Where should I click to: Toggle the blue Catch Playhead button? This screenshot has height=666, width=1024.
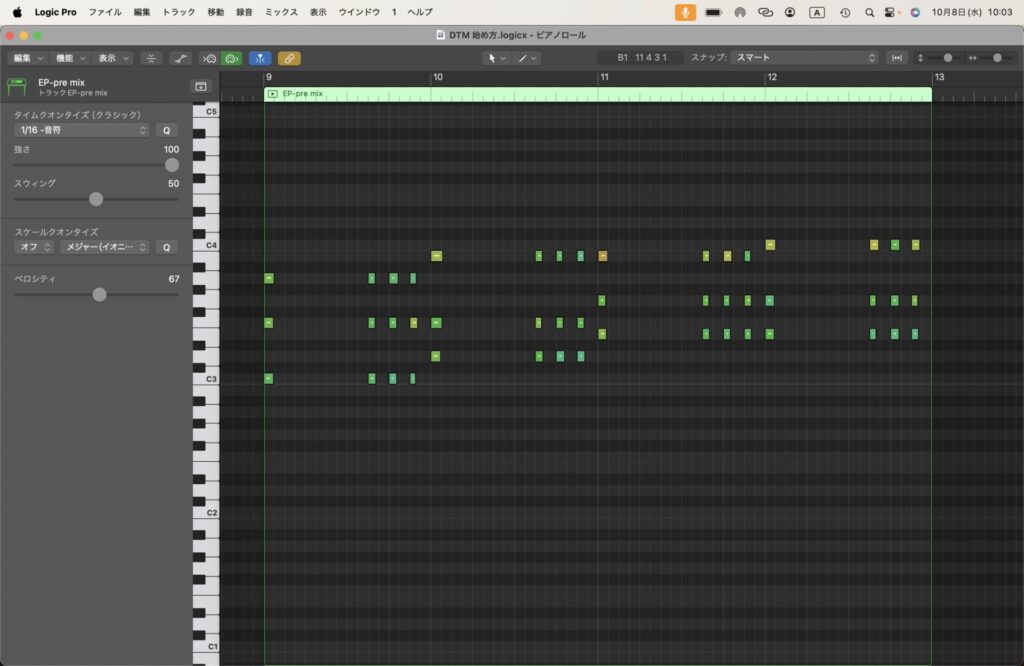pyautogui.click(x=259, y=58)
